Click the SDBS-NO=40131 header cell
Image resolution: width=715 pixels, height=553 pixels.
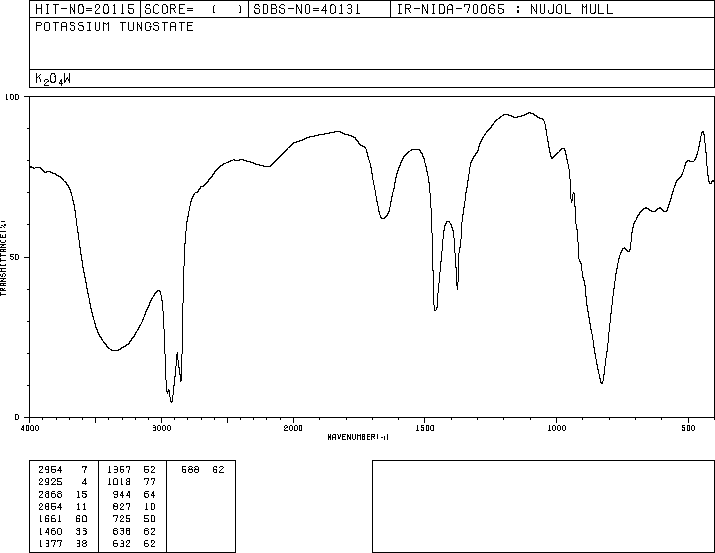pyautogui.click(x=319, y=9)
